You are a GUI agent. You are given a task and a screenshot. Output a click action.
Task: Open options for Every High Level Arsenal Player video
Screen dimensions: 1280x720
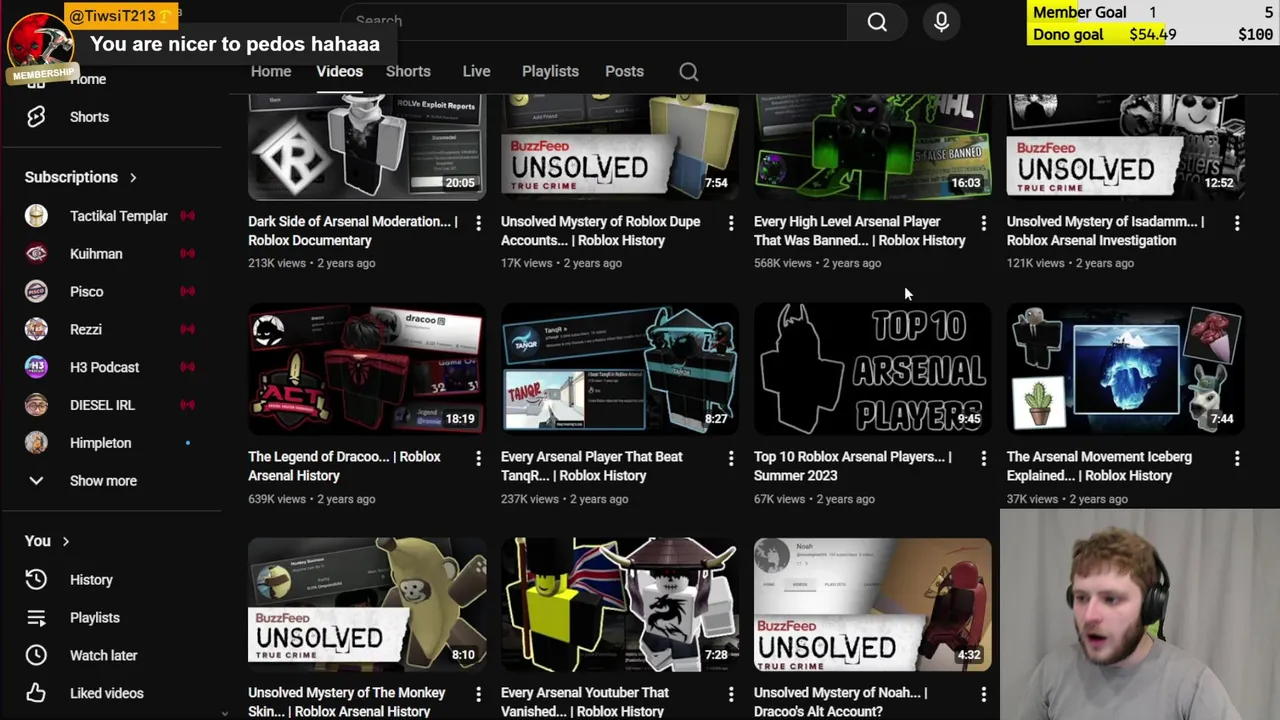[x=984, y=223]
